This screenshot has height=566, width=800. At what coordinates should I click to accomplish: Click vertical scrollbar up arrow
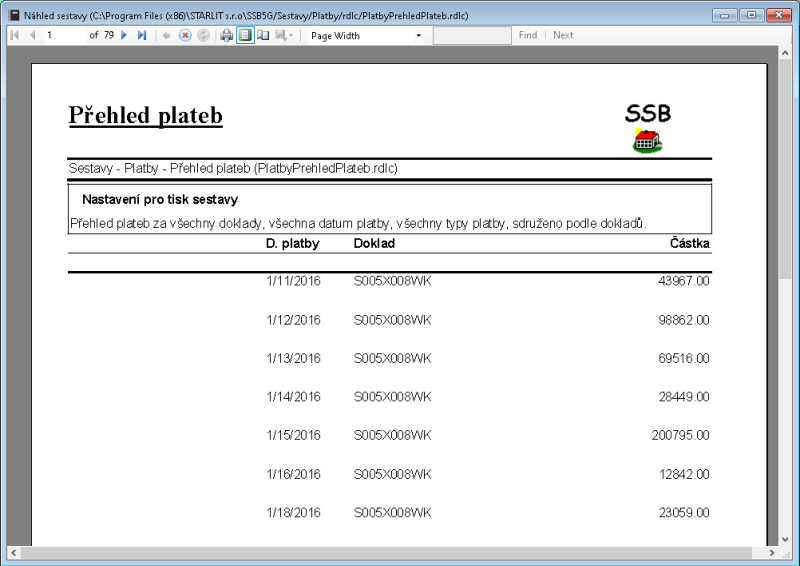pos(785,53)
